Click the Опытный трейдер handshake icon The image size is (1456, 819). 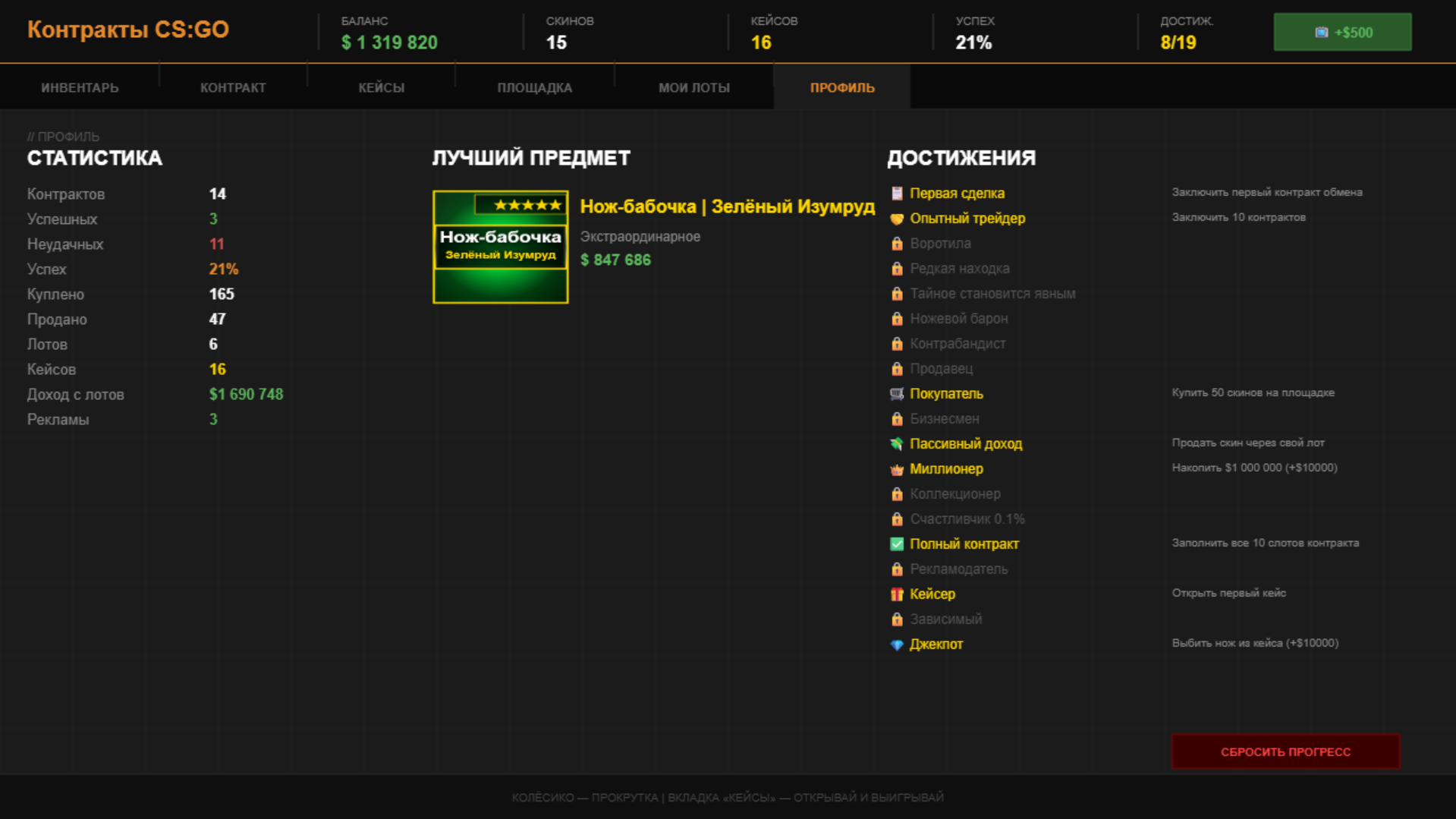pyautogui.click(x=897, y=219)
